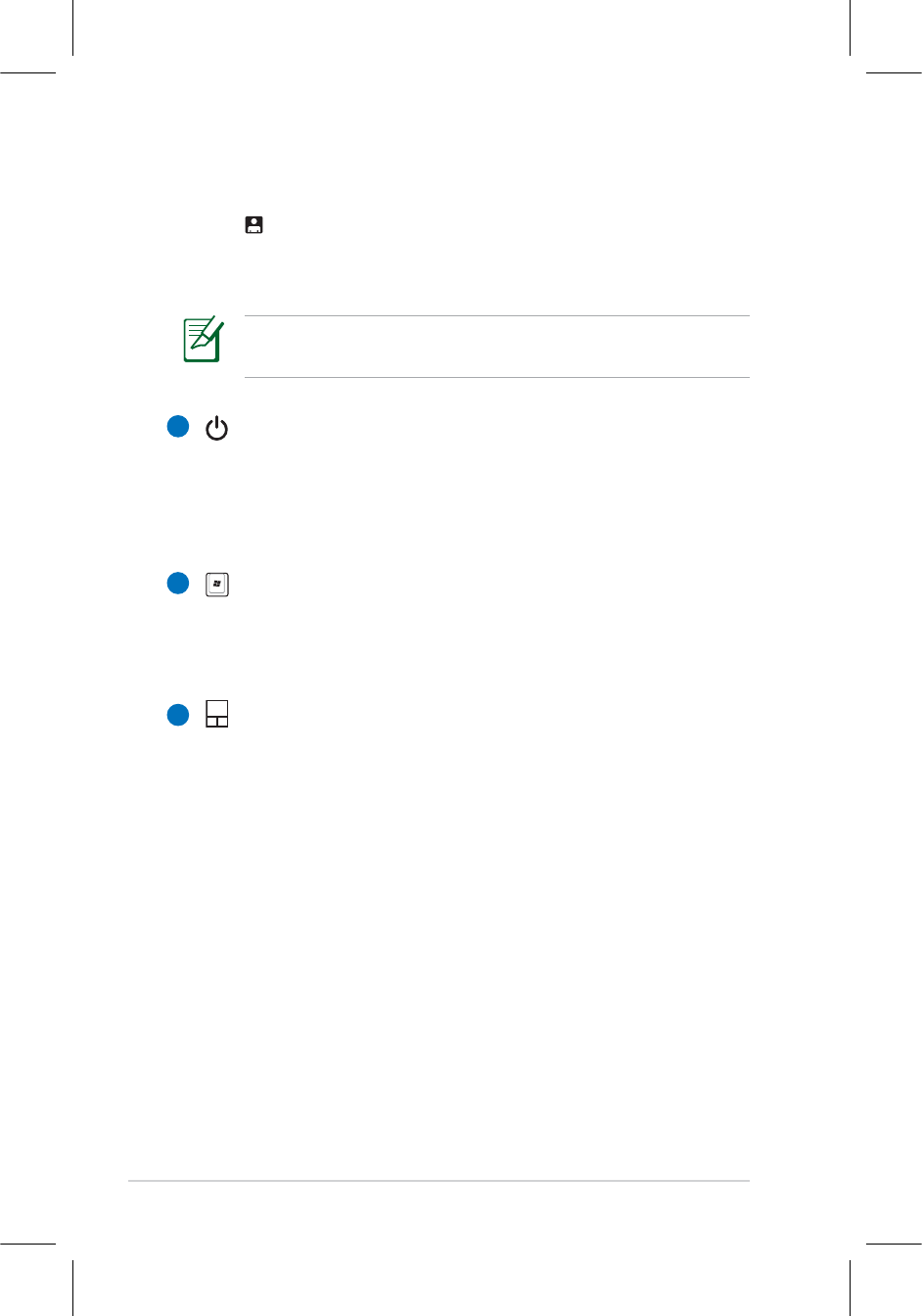Image resolution: width=922 pixels, height=1316 pixels.
Task: Click the top-right vertical crop mark
Action: pyautogui.click(x=850, y=27)
